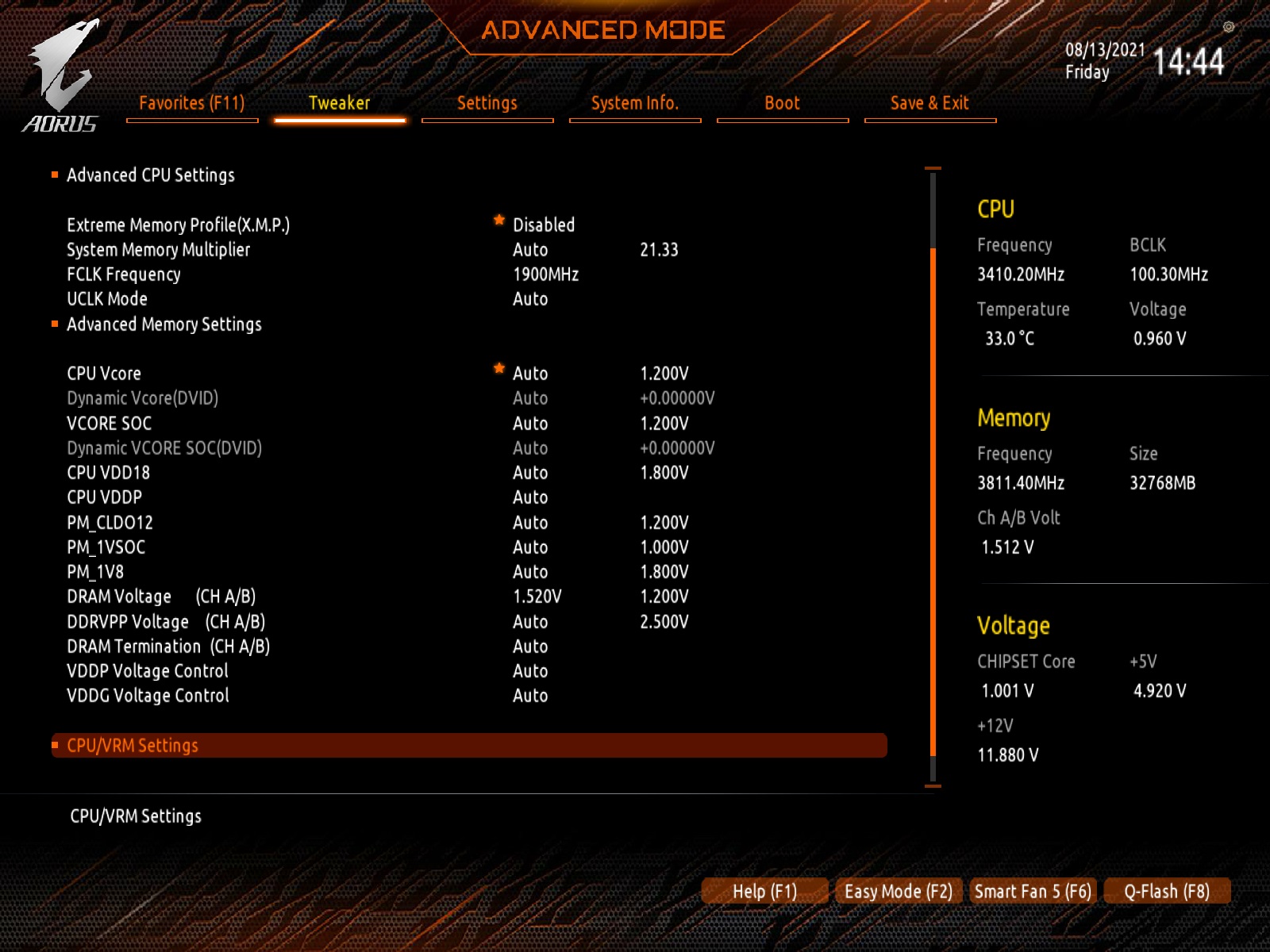Expand Advanced CPU Settings submenu
The height and width of the screenshot is (952, 1270).
click(x=151, y=175)
